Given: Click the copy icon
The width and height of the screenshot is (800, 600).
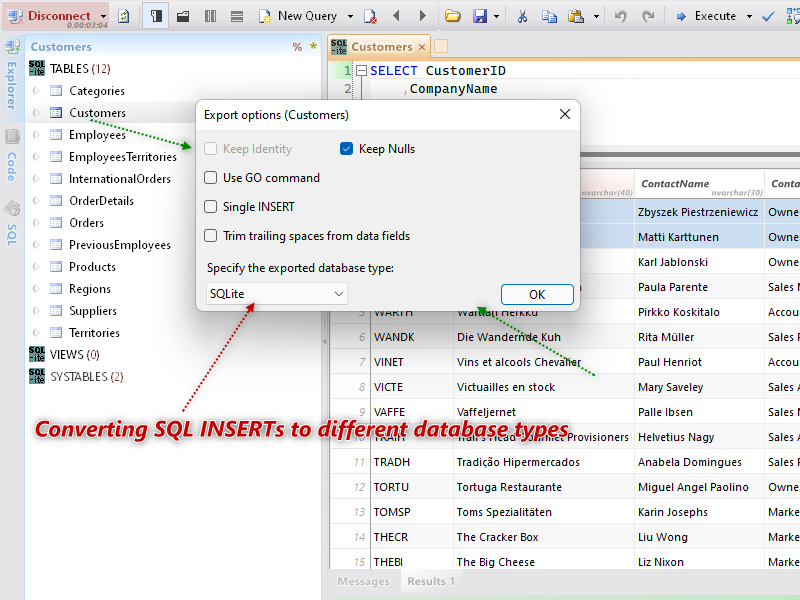Looking at the screenshot, I should (x=549, y=16).
